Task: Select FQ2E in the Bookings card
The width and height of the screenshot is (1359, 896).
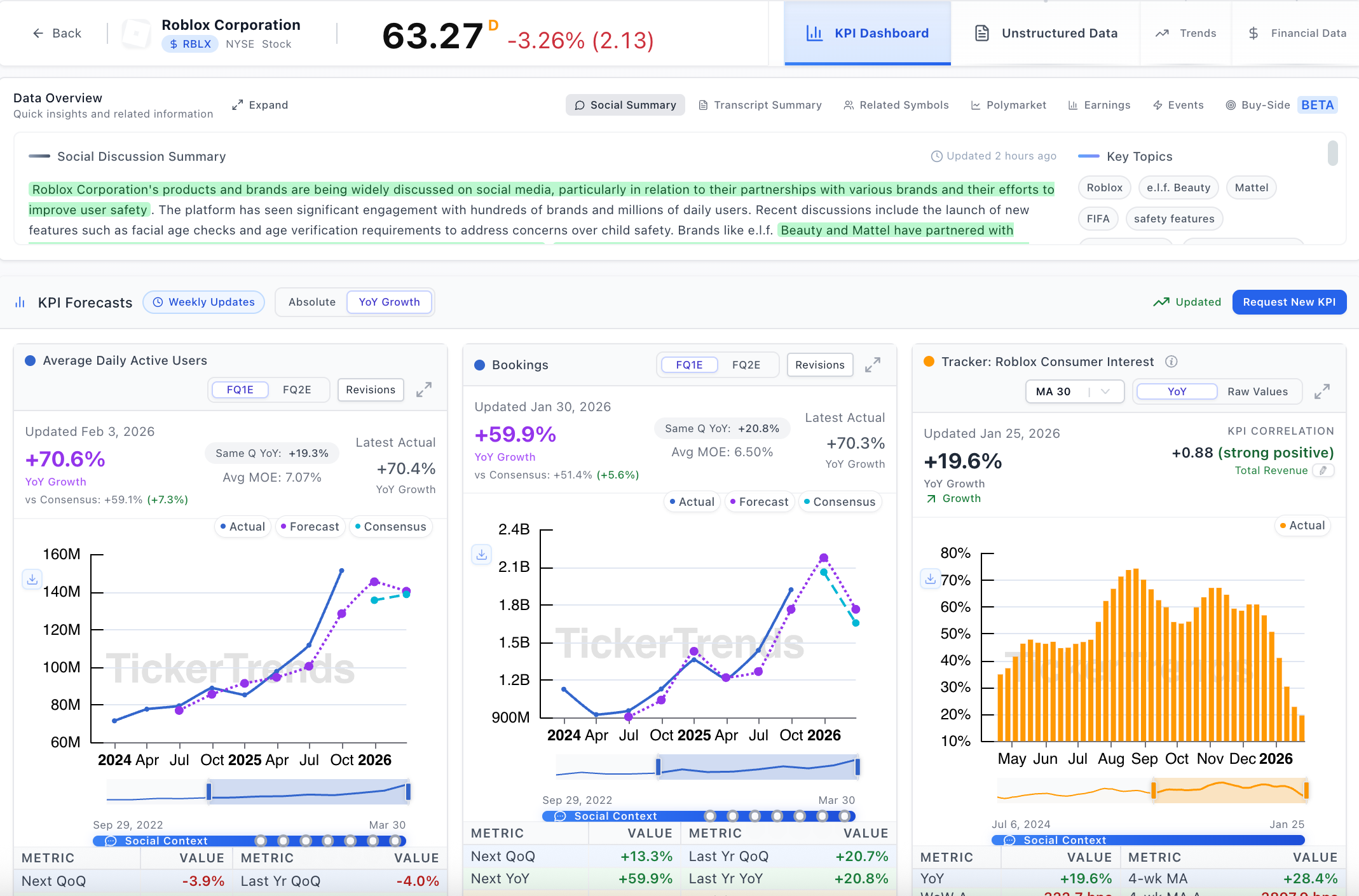Action: pyautogui.click(x=746, y=365)
